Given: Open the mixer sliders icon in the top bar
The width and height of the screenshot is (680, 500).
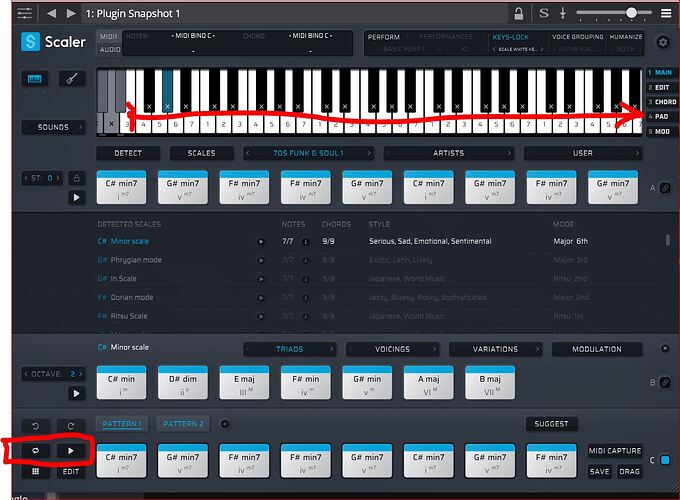Looking at the screenshot, I should coord(24,13).
